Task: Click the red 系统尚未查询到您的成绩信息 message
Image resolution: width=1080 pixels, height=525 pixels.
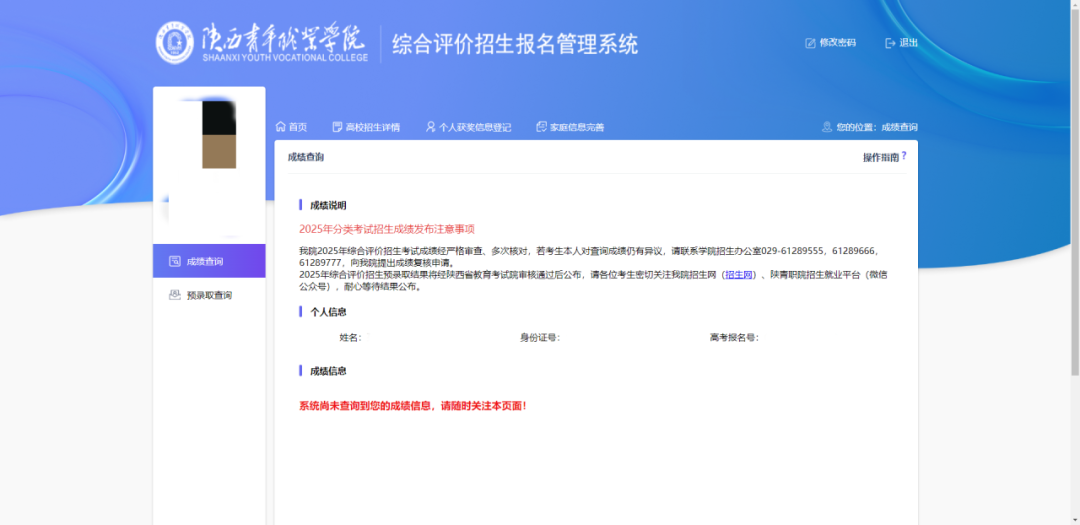Action: point(413,406)
